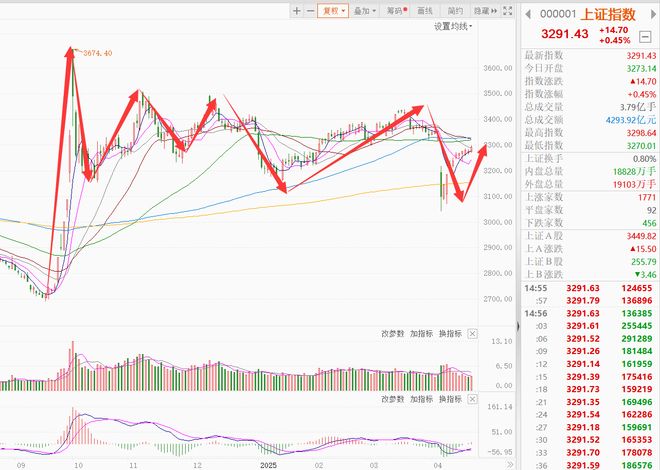Click 换指标 in the MACD panel

pos(450,399)
